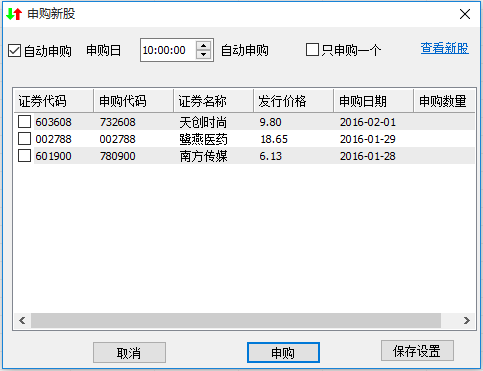Increase the time with the up spinner arrow
The image size is (483, 371).
pos(203,45)
